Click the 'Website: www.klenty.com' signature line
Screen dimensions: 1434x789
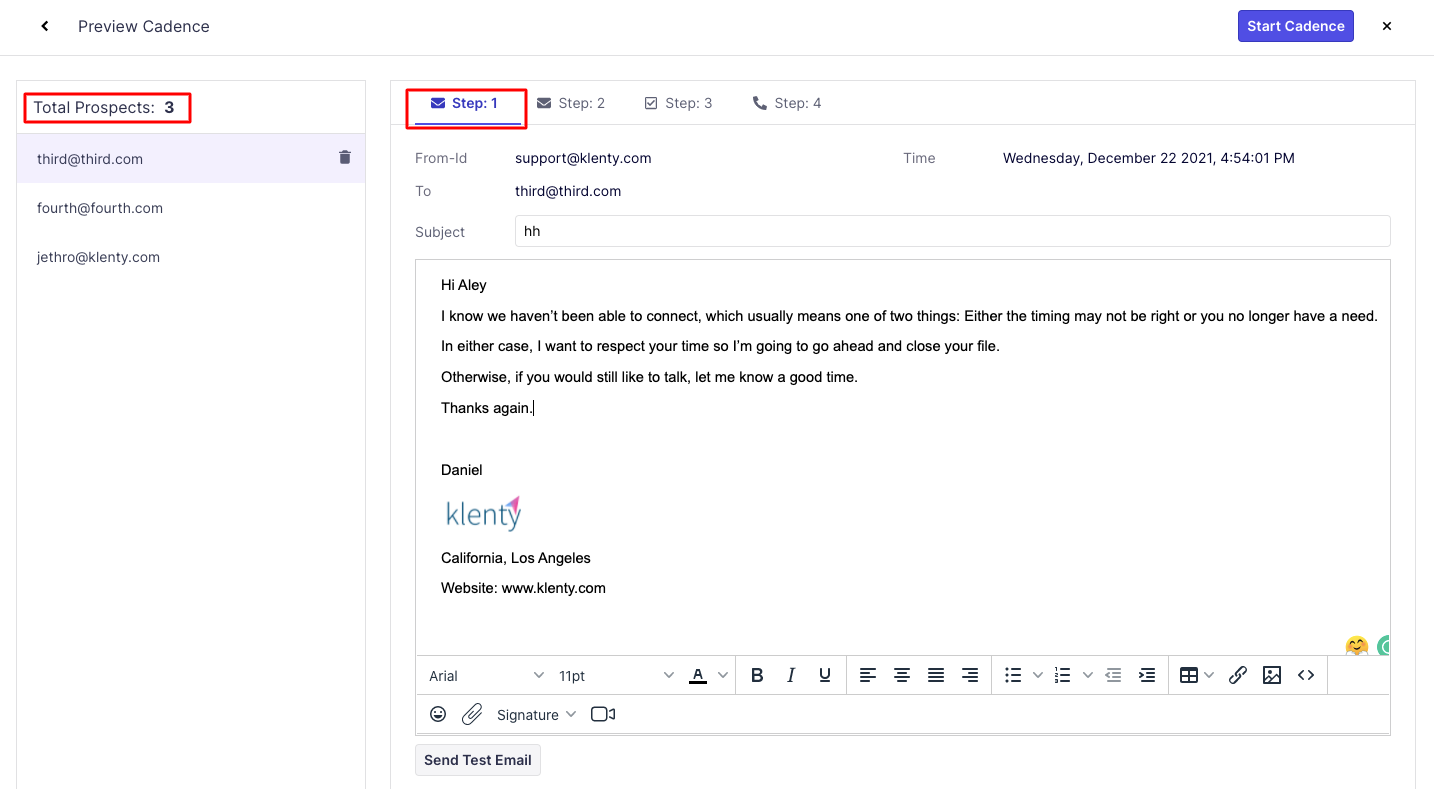tap(523, 588)
